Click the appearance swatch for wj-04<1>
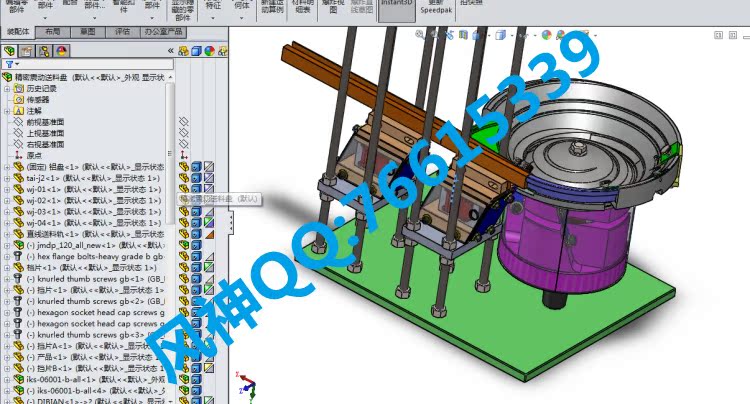 pyautogui.click(x=209, y=223)
